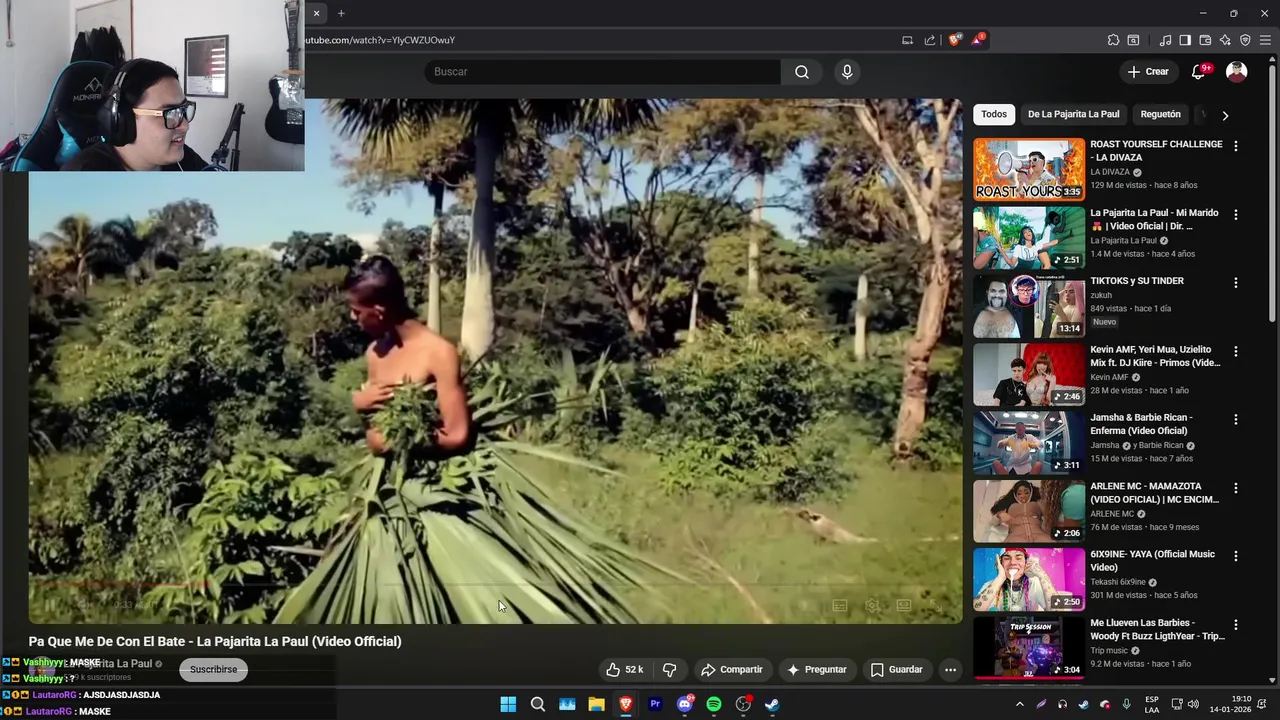Open options menu for Mi Marido video

pos(1236,215)
